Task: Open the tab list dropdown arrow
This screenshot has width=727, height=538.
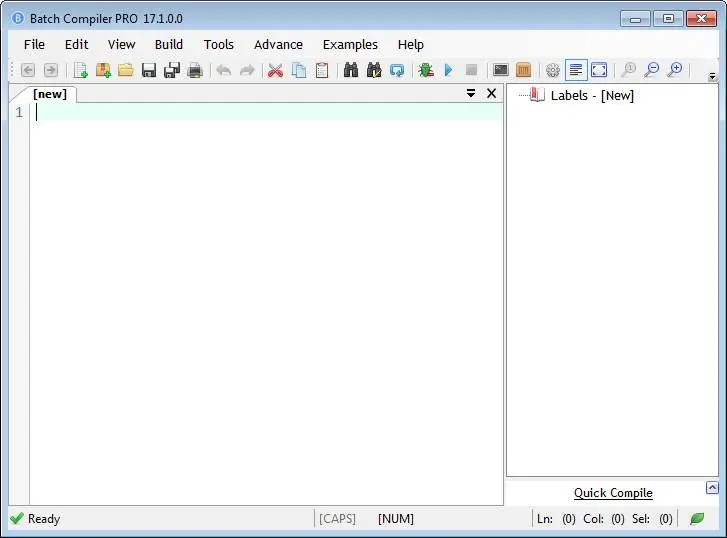Action: 471,93
